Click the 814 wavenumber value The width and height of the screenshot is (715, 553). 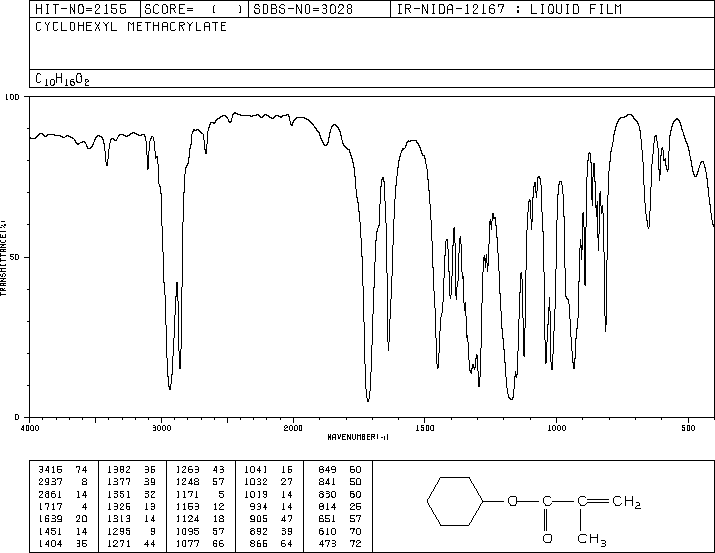tap(327, 506)
